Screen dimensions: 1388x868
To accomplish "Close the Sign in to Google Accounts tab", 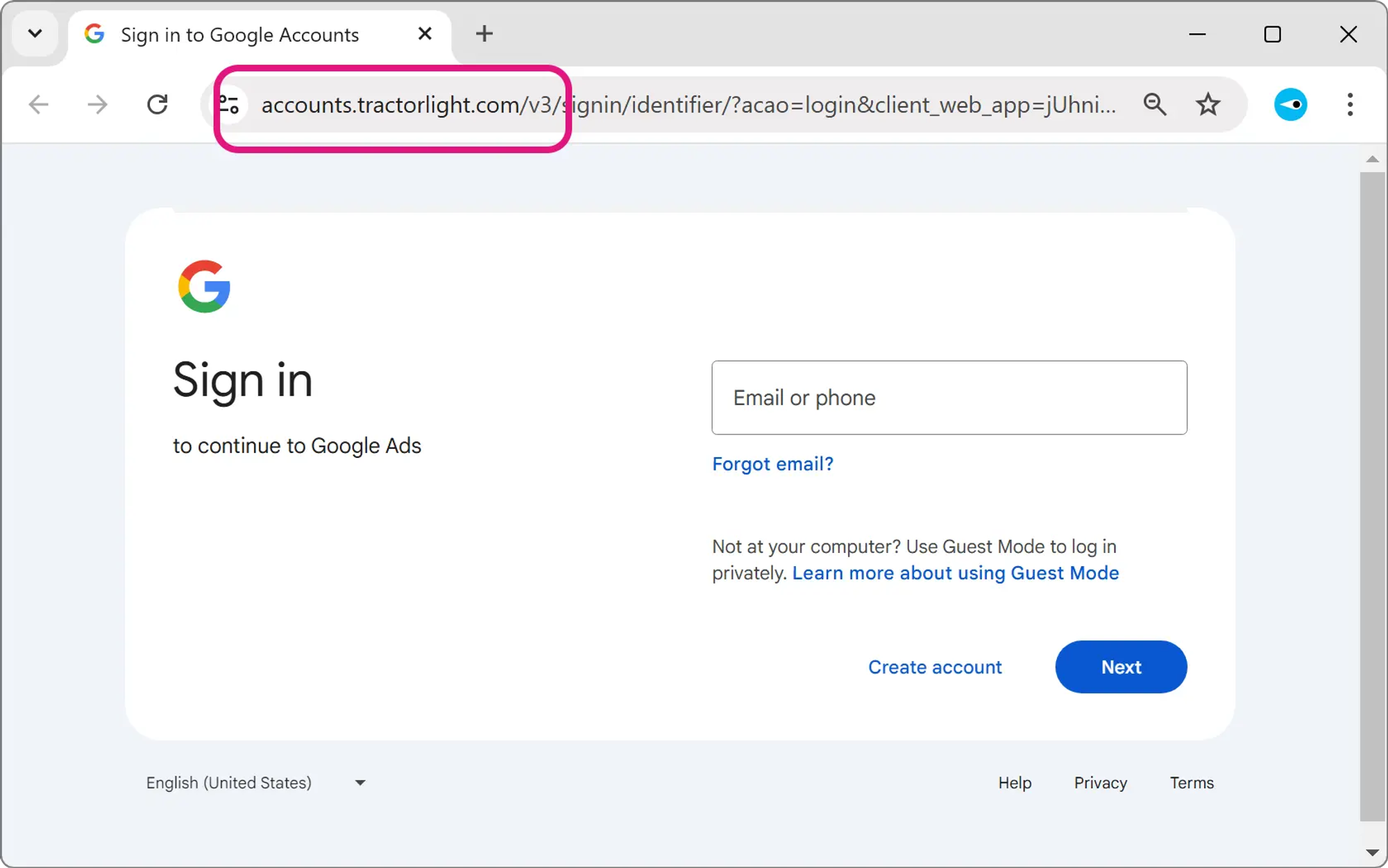I will click(425, 33).
